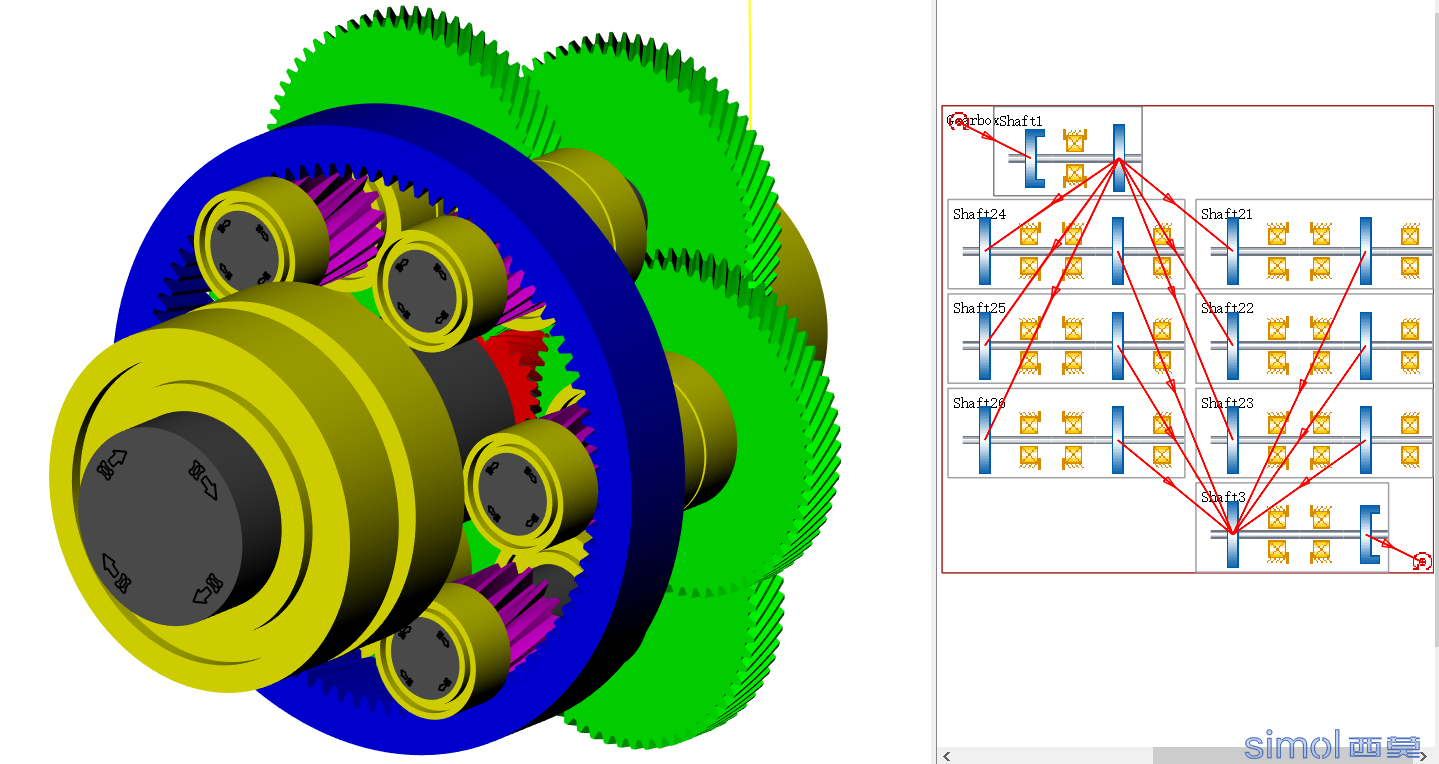Select the right gear on Shaft21
1439x764 pixels.
pos(1366,251)
